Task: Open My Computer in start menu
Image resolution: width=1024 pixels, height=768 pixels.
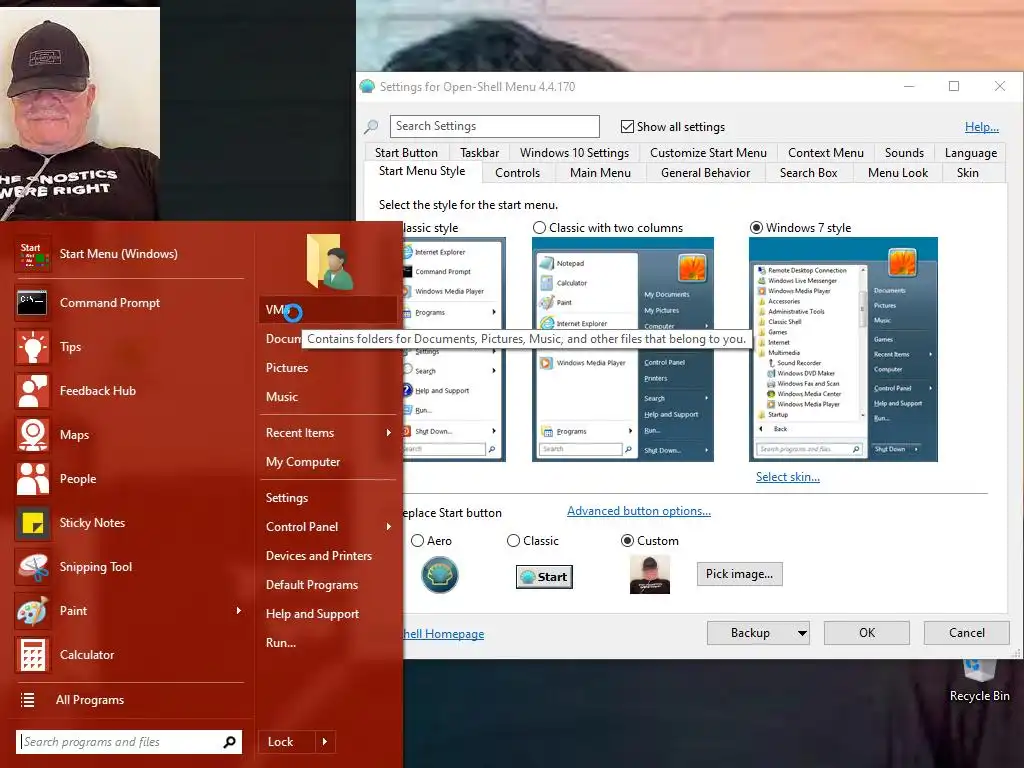Action: (x=328, y=462)
